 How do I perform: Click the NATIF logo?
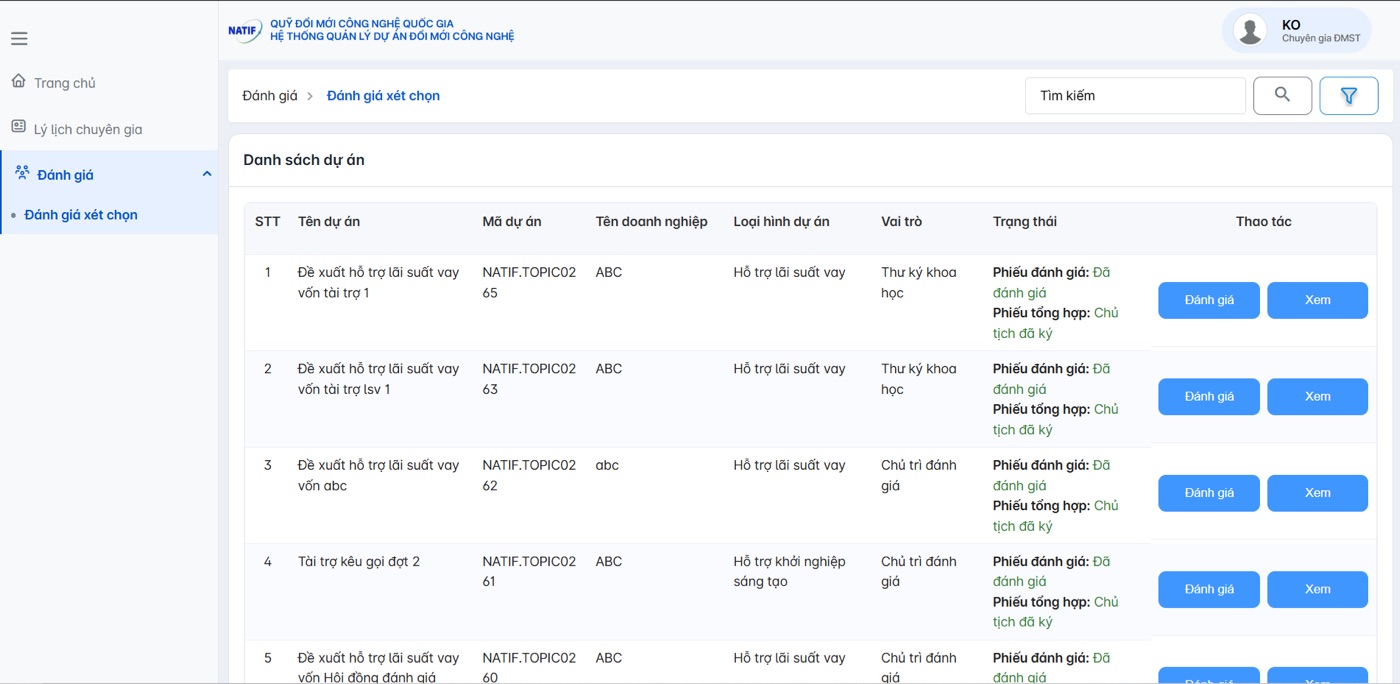click(x=245, y=31)
